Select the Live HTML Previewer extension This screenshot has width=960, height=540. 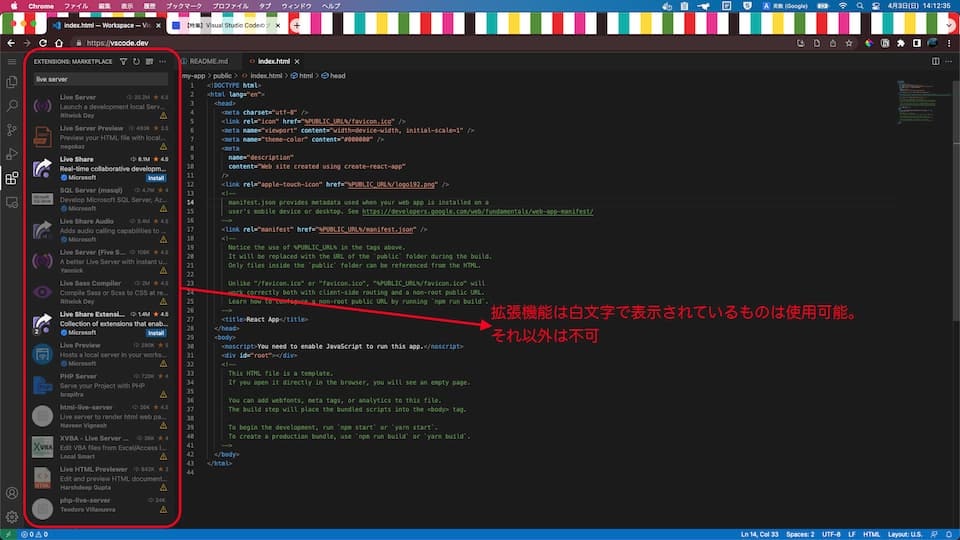pyautogui.click(x=100, y=478)
